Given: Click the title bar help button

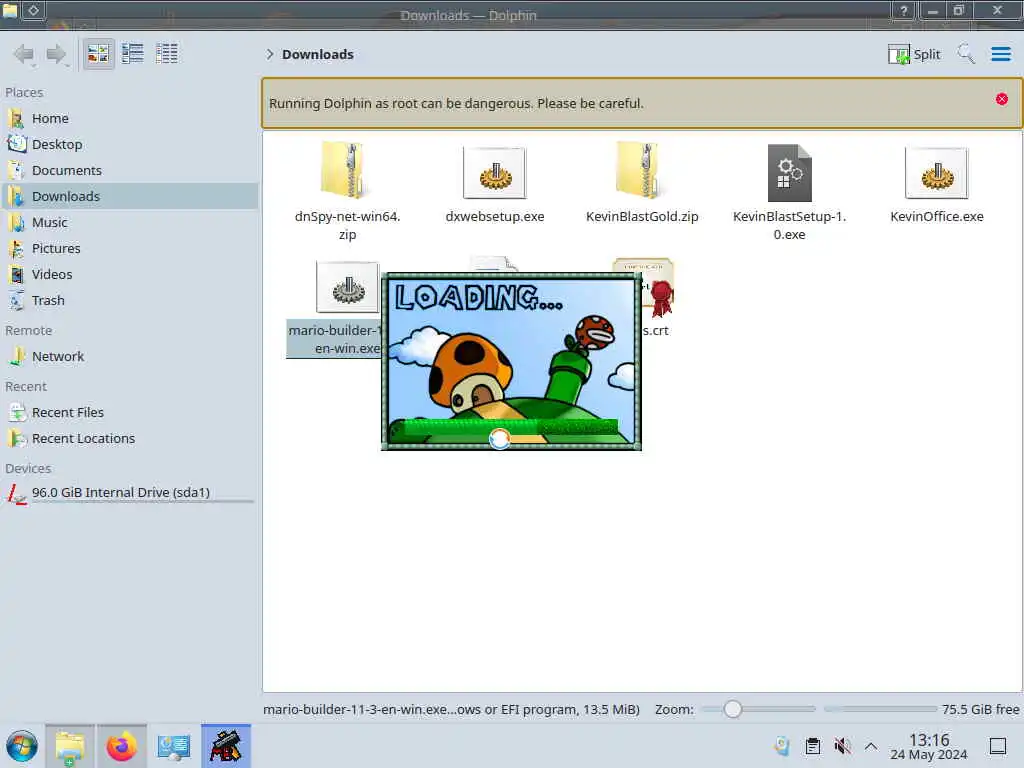Looking at the screenshot, I should pos(903,10).
